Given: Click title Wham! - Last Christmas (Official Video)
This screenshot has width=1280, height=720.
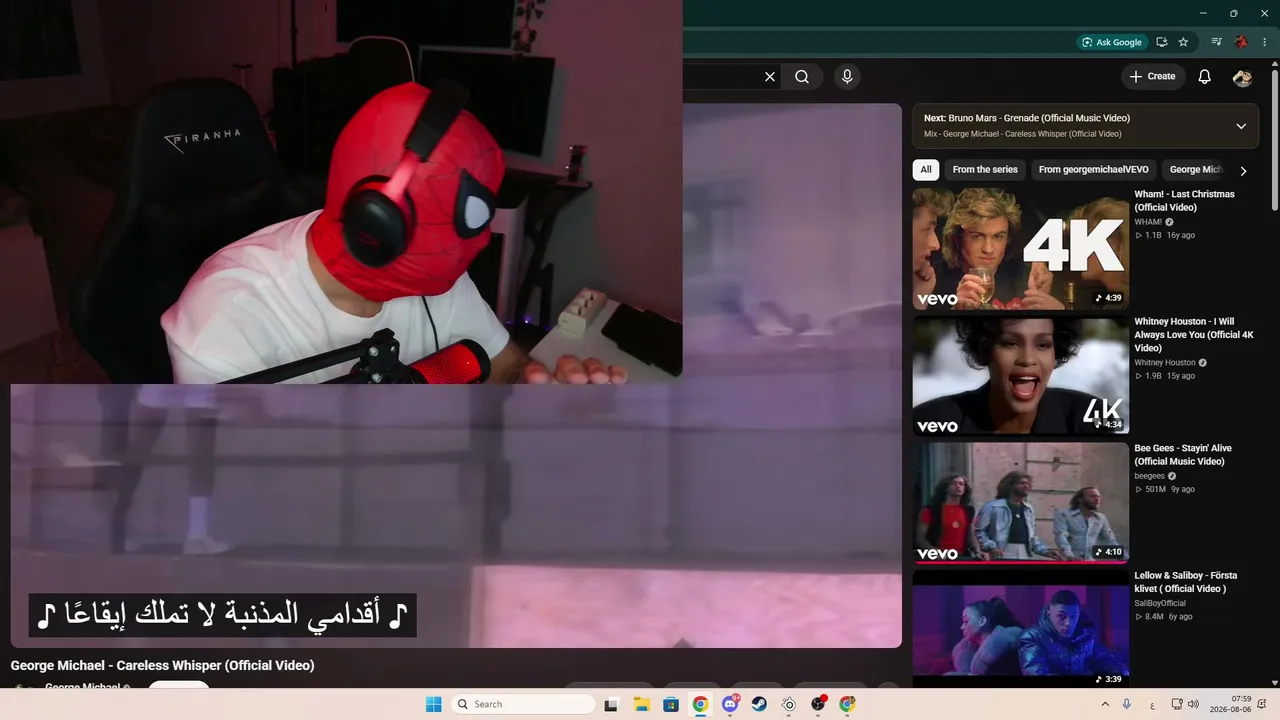Looking at the screenshot, I should click(1184, 201).
